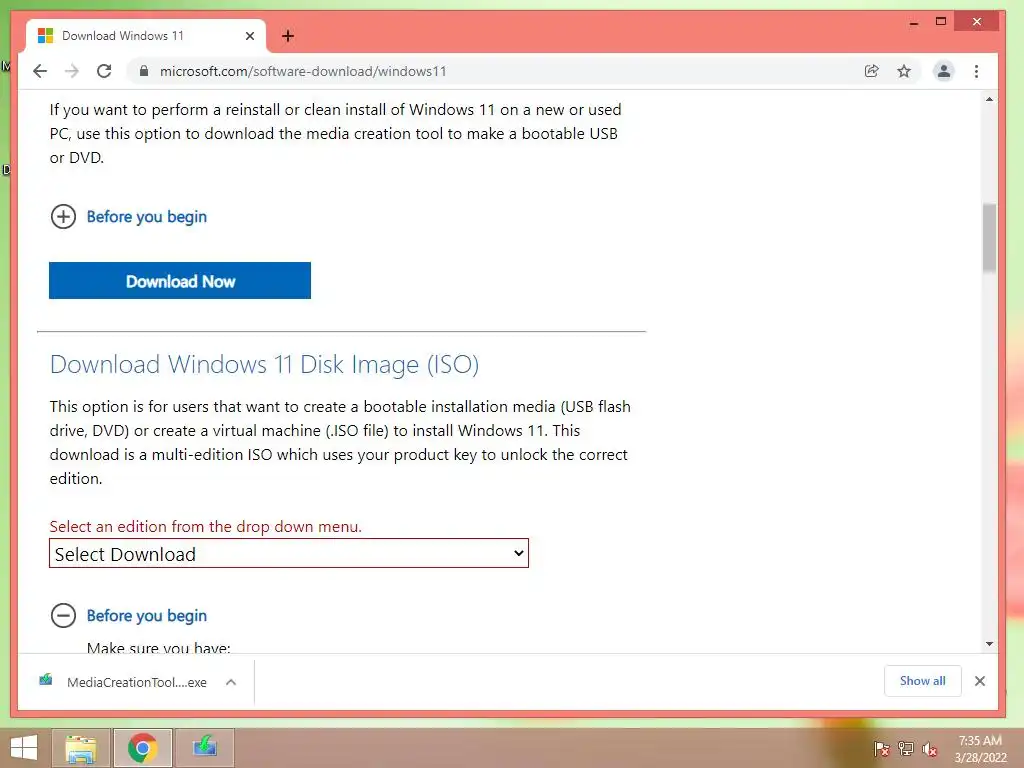
Task: Share this page using the share icon
Action: pos(871,71)
